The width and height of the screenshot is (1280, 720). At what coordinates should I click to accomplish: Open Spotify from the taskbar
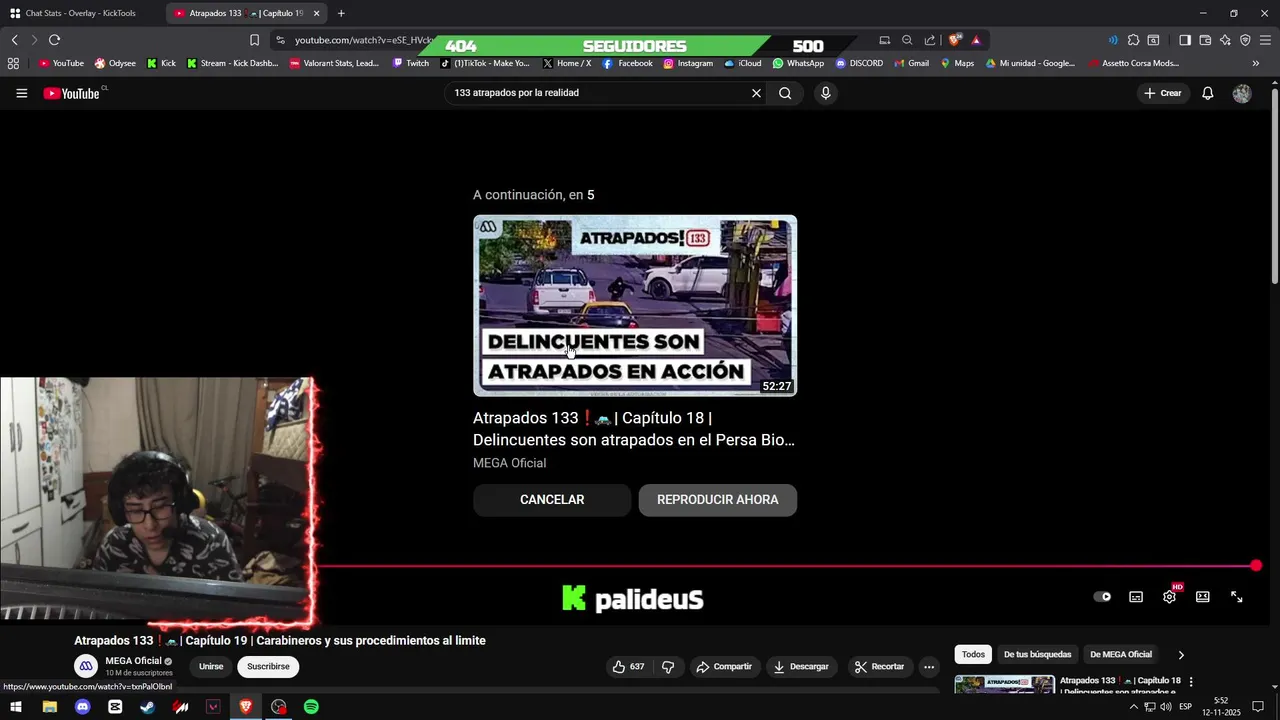311,707
